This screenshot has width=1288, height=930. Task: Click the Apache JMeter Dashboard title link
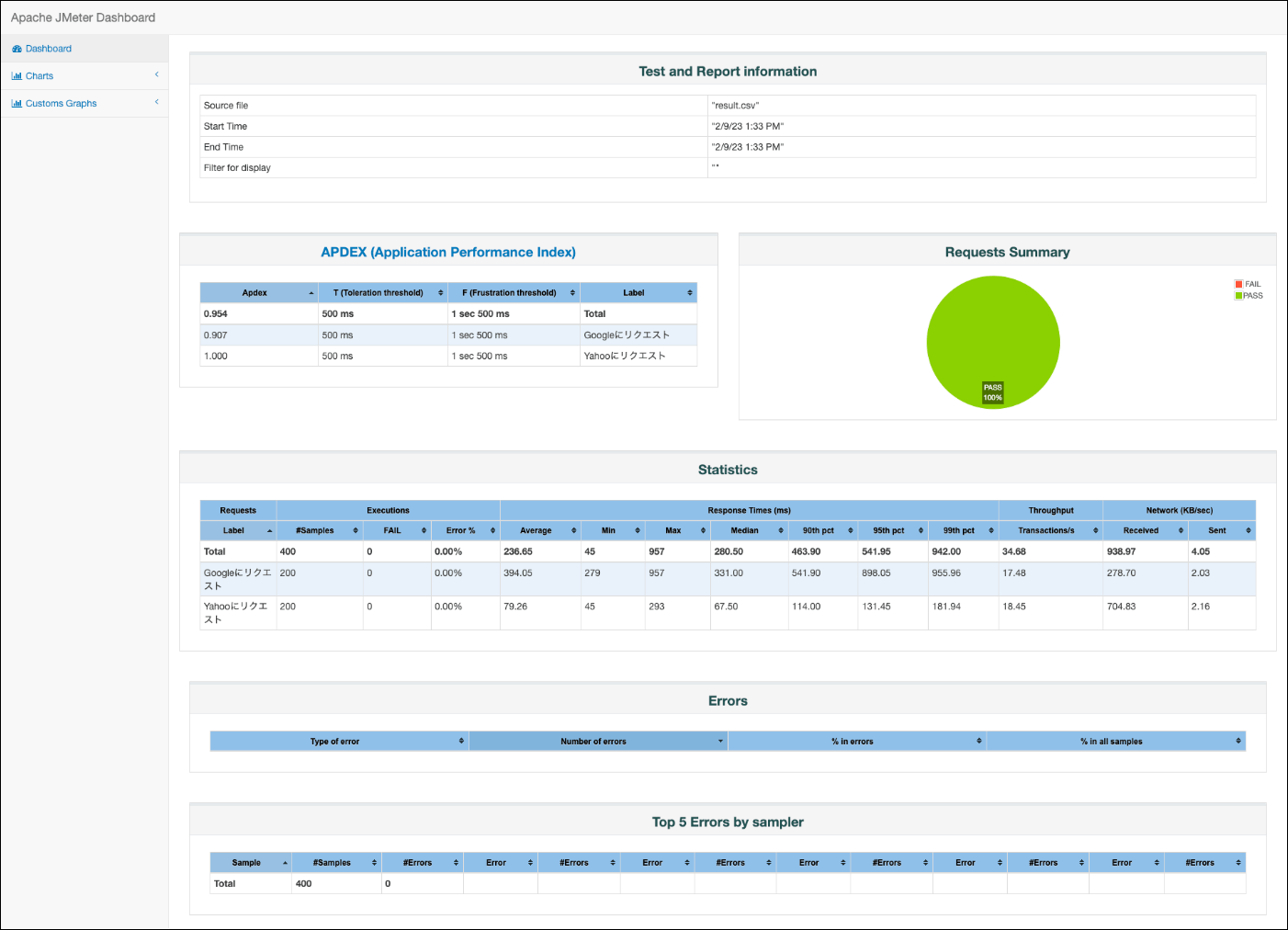83,17
